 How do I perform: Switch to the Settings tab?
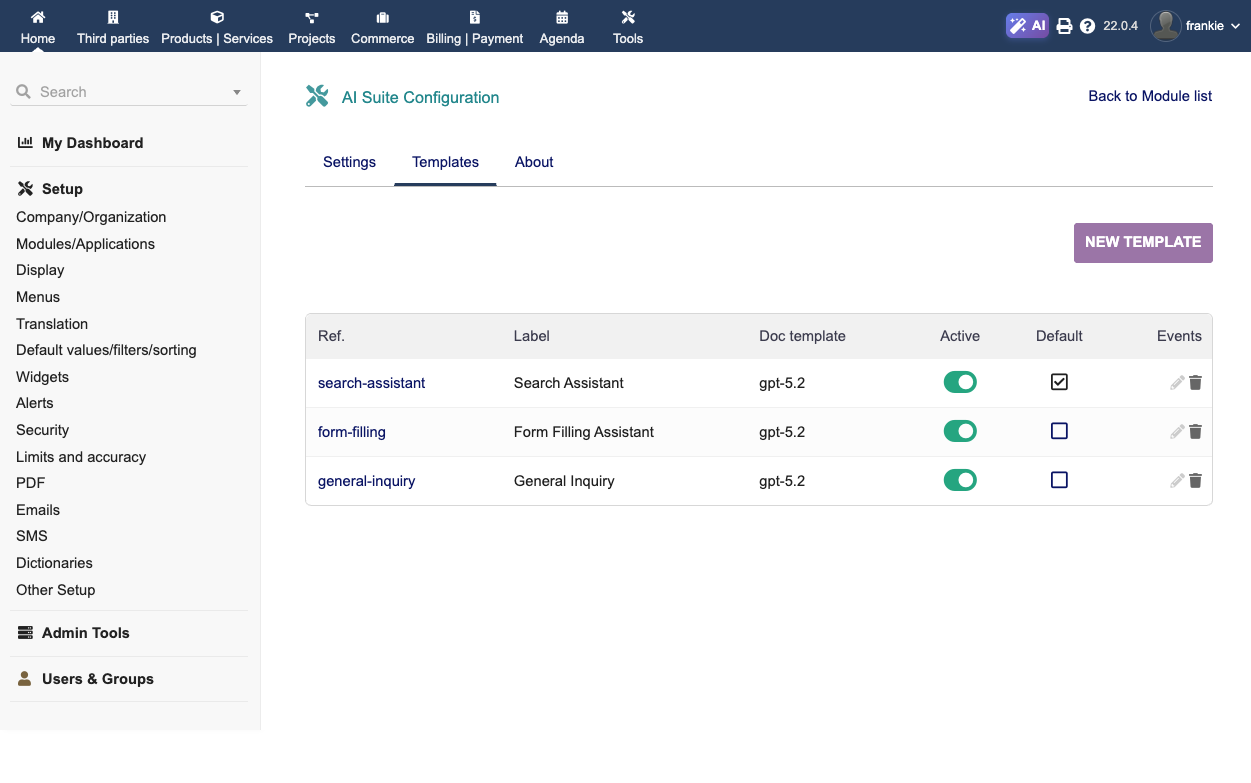point(349,162)
